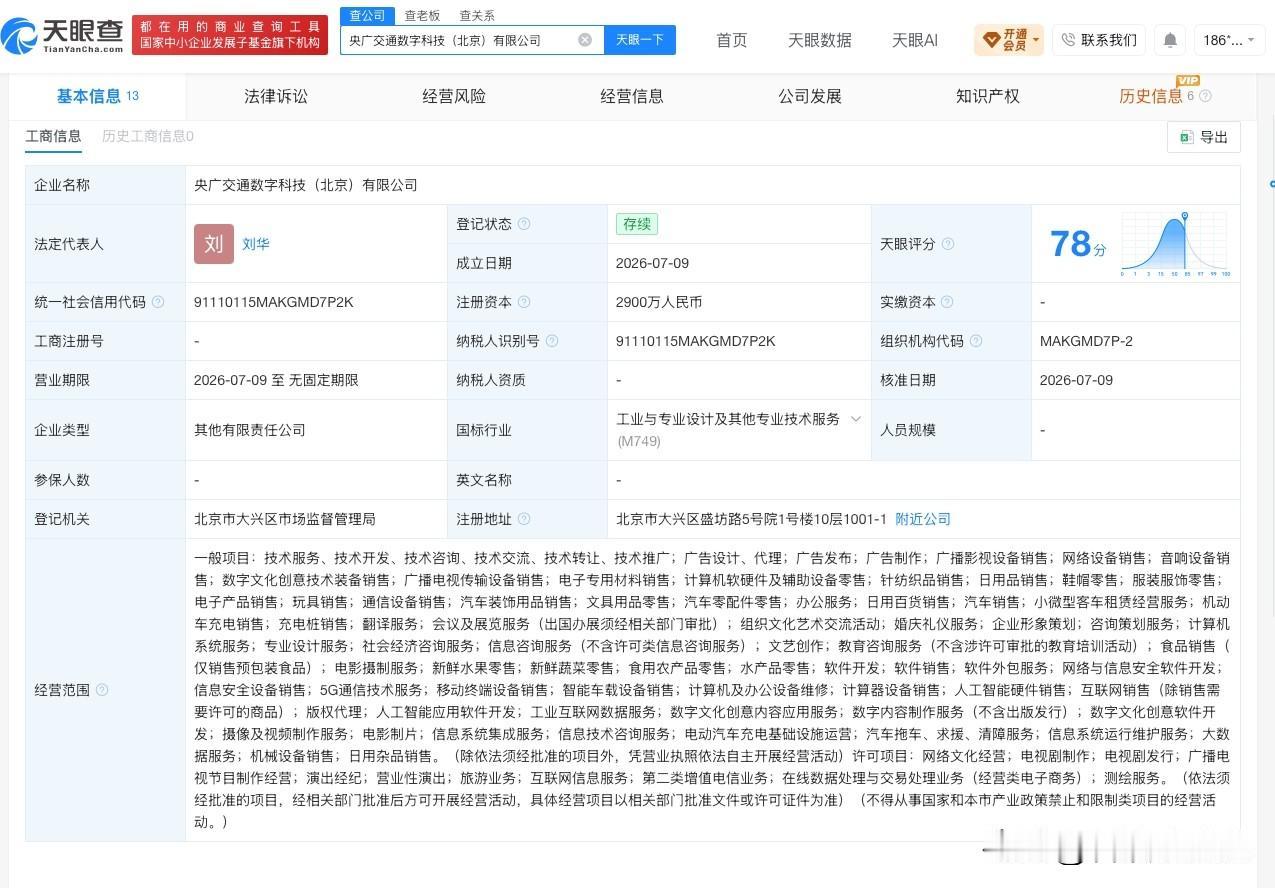Open the TianYanCha logo home link

[62, 35]
